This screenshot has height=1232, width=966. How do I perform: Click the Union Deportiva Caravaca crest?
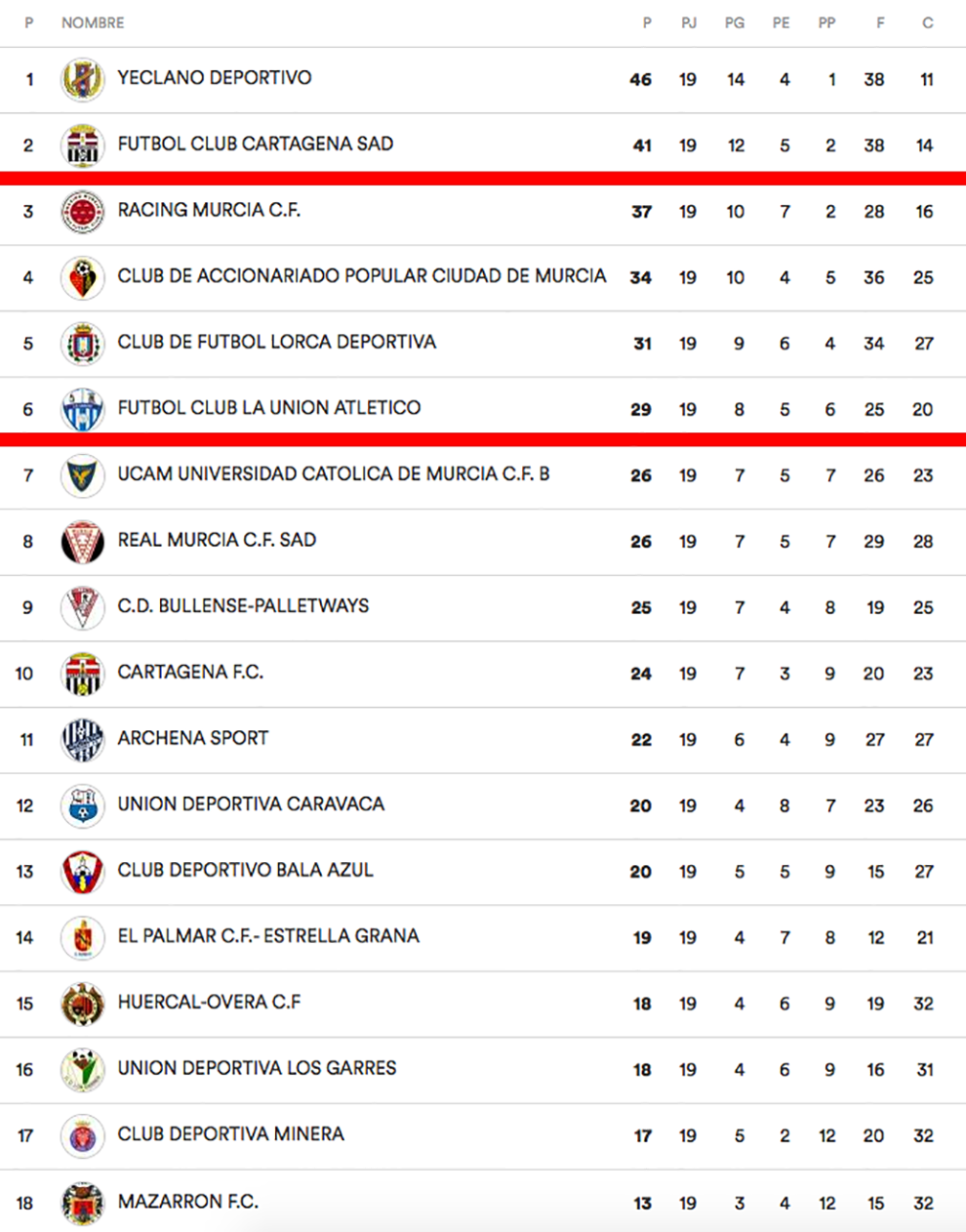tap(83, 806)
